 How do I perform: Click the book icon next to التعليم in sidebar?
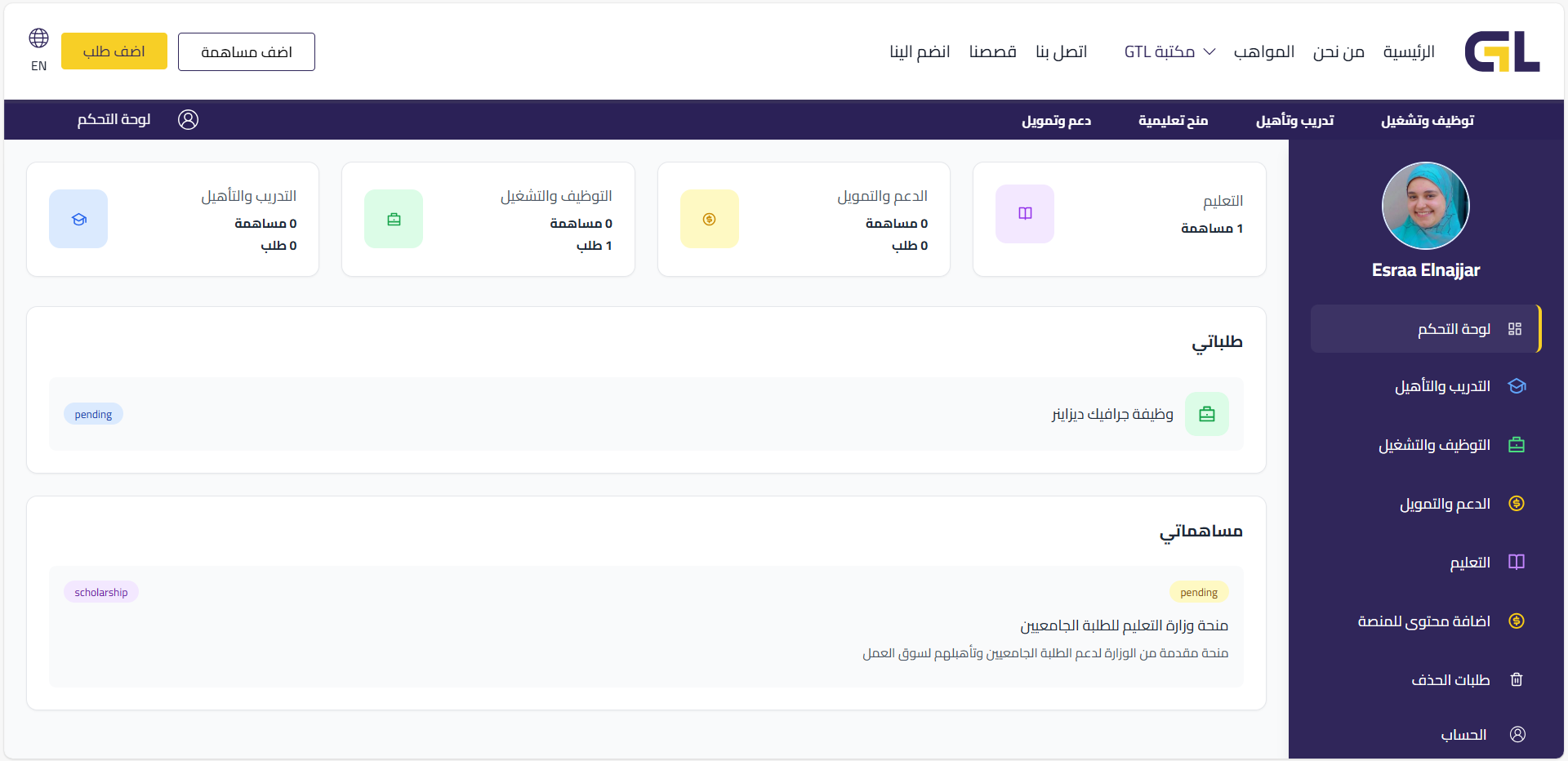click(x=1517, y=562)
